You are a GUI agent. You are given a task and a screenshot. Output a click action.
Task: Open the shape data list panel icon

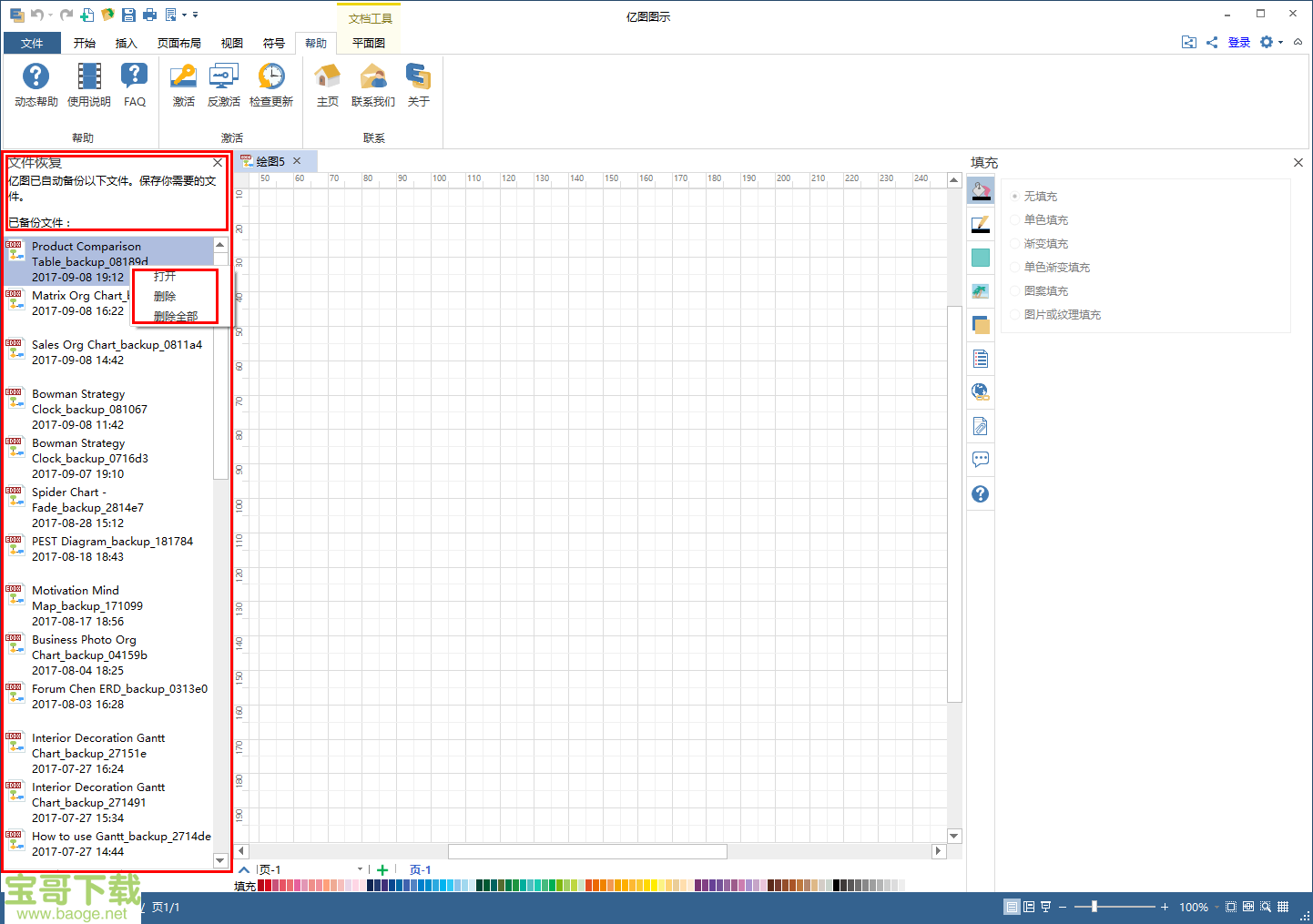(x=981, y=359)
